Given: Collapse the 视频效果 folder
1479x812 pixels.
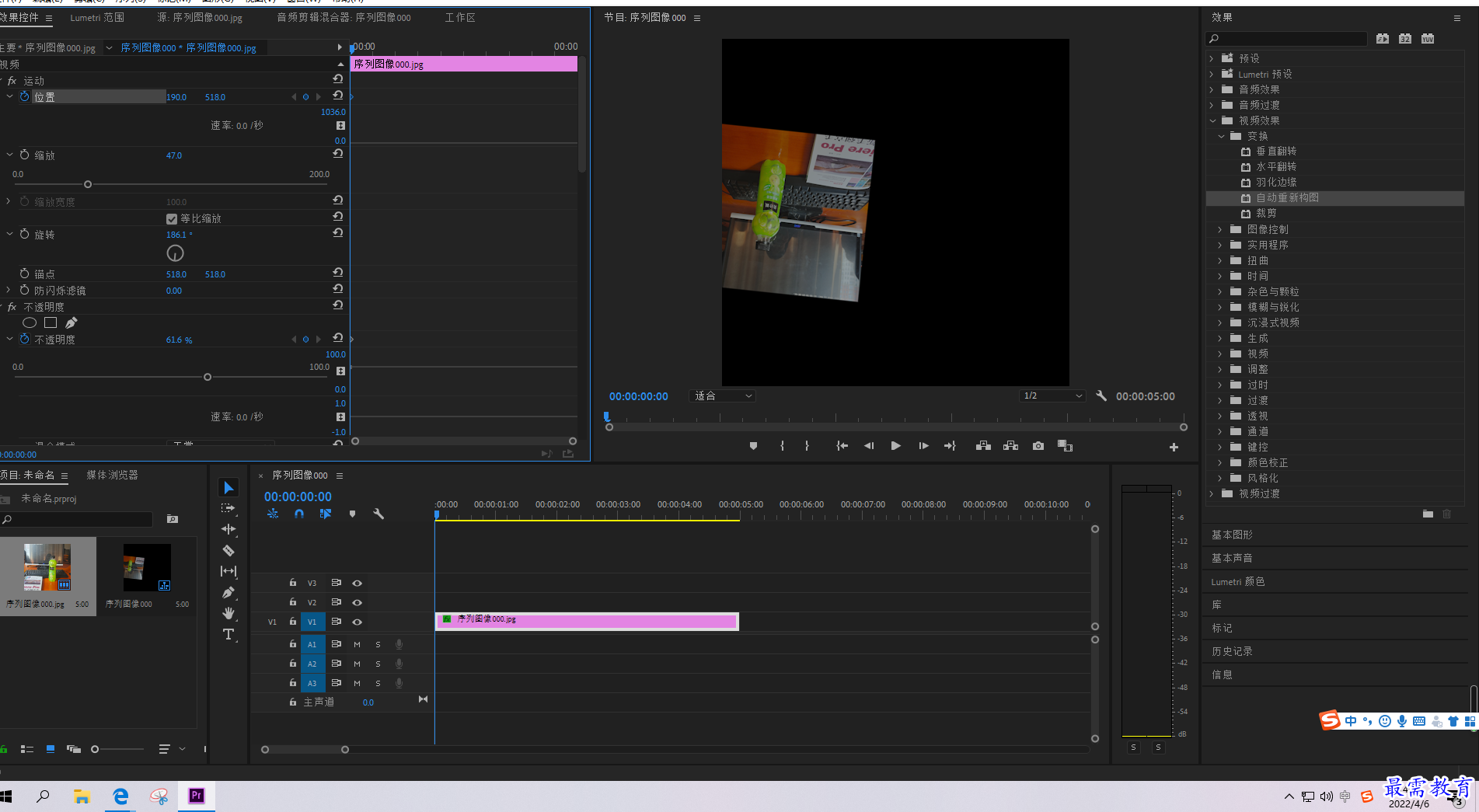Looking at the screenshot, I should pos(1212,120).
